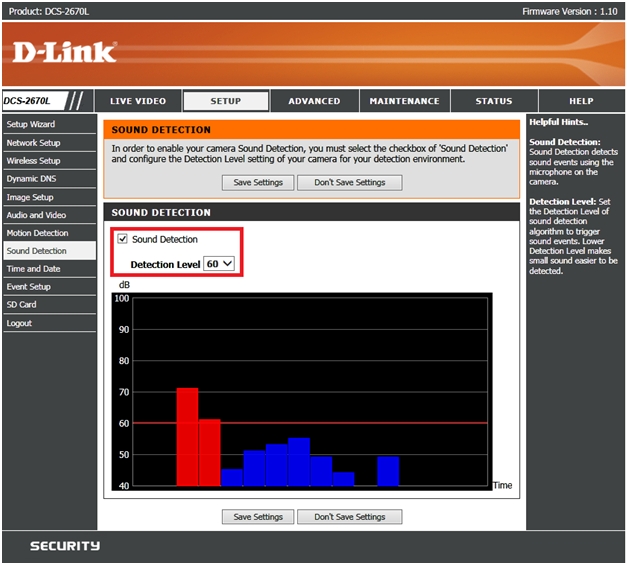The width and height of the screenshot is (628, 565).
Task: Select the Help tab
Action: [581, 101]
